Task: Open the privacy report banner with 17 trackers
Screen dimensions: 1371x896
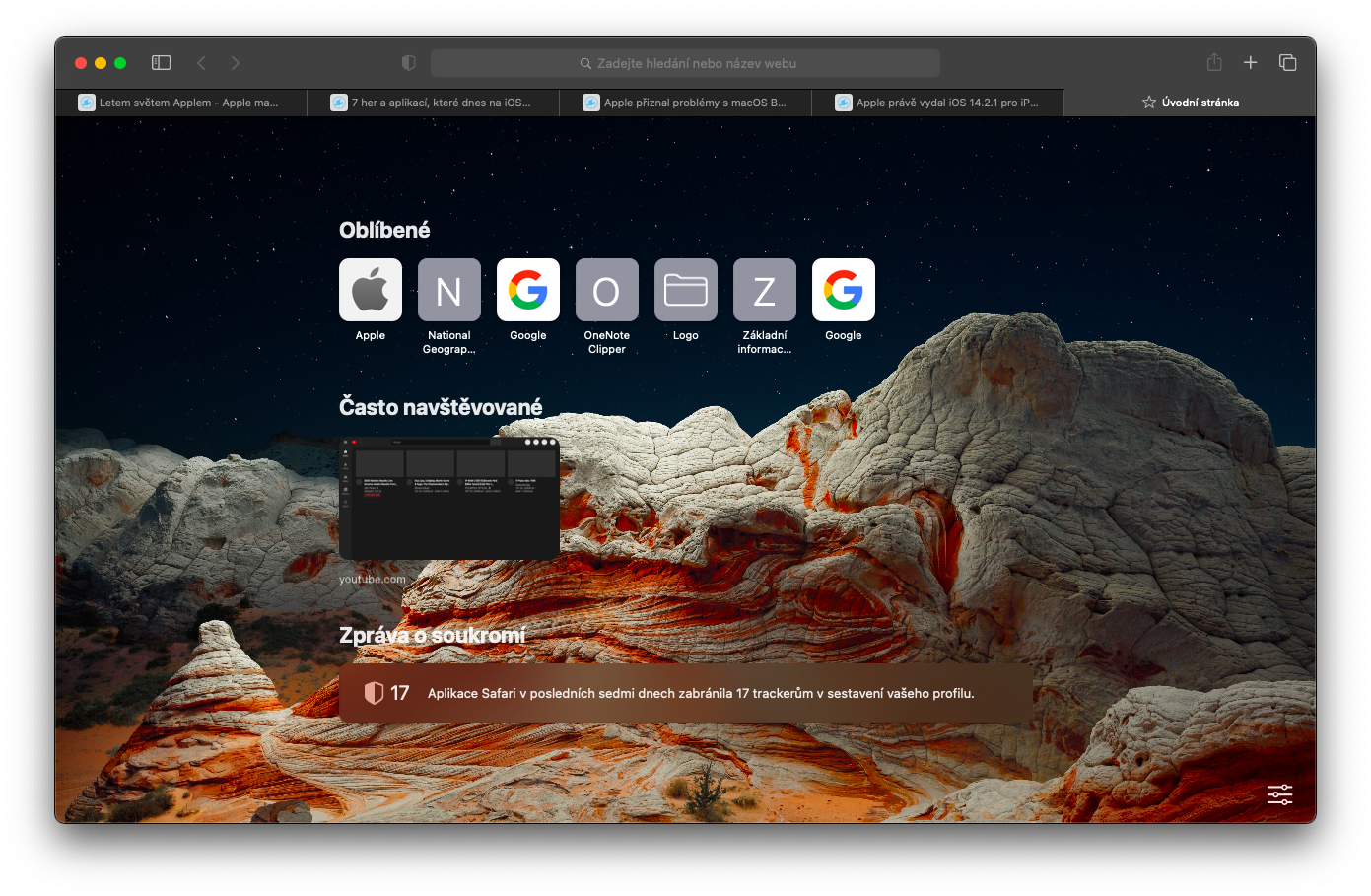Action: pos(686,693)
